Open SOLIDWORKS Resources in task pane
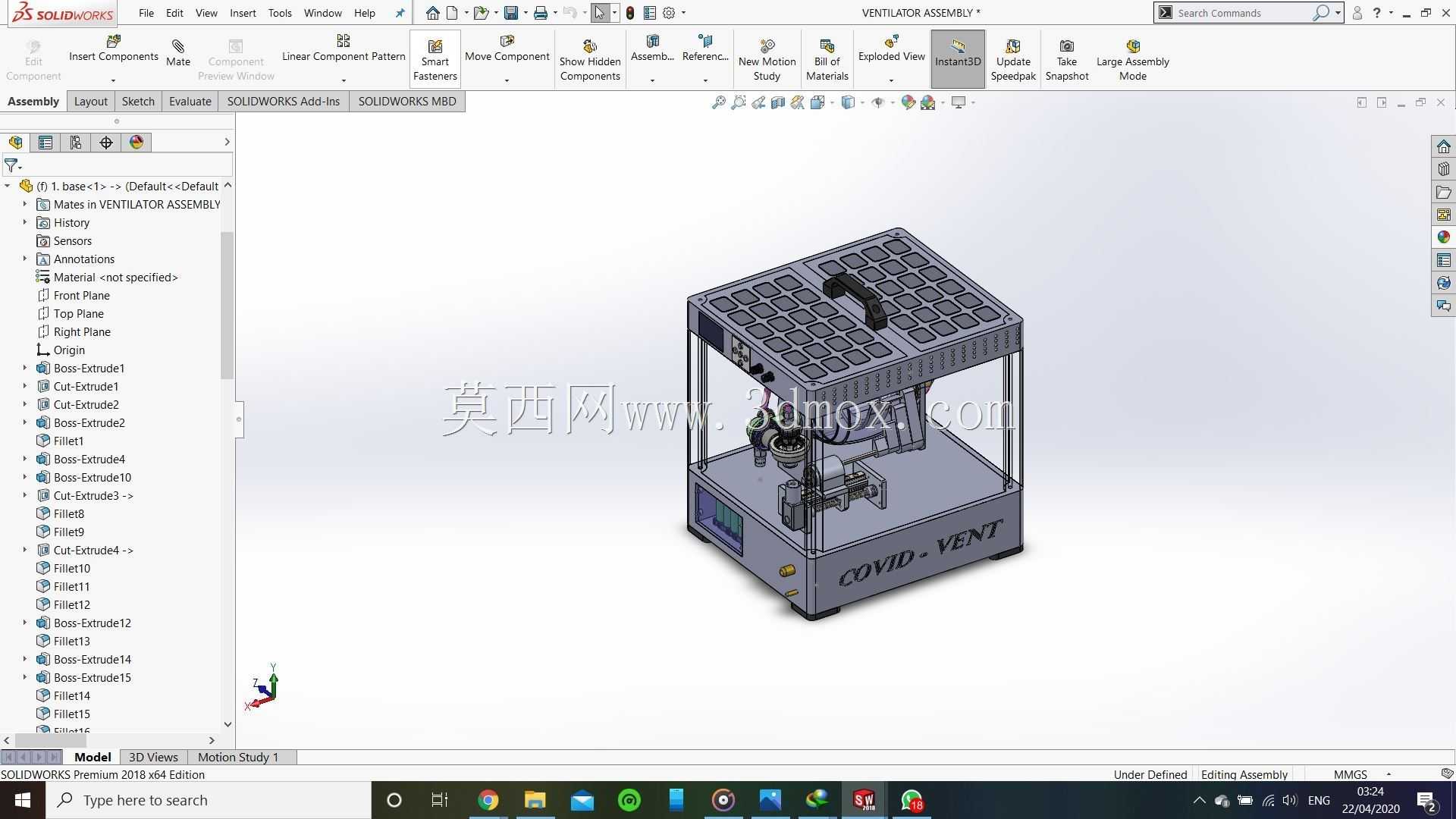 1443,146
